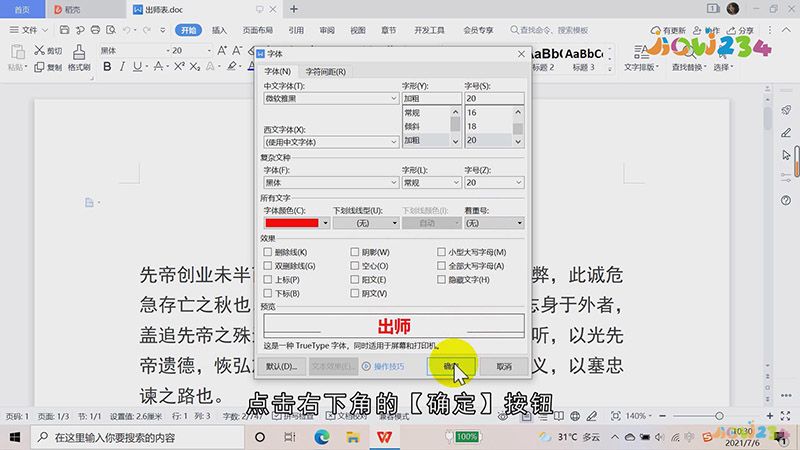
Task: Click the rocket icon in right sidebar
Action: point(786,110)
